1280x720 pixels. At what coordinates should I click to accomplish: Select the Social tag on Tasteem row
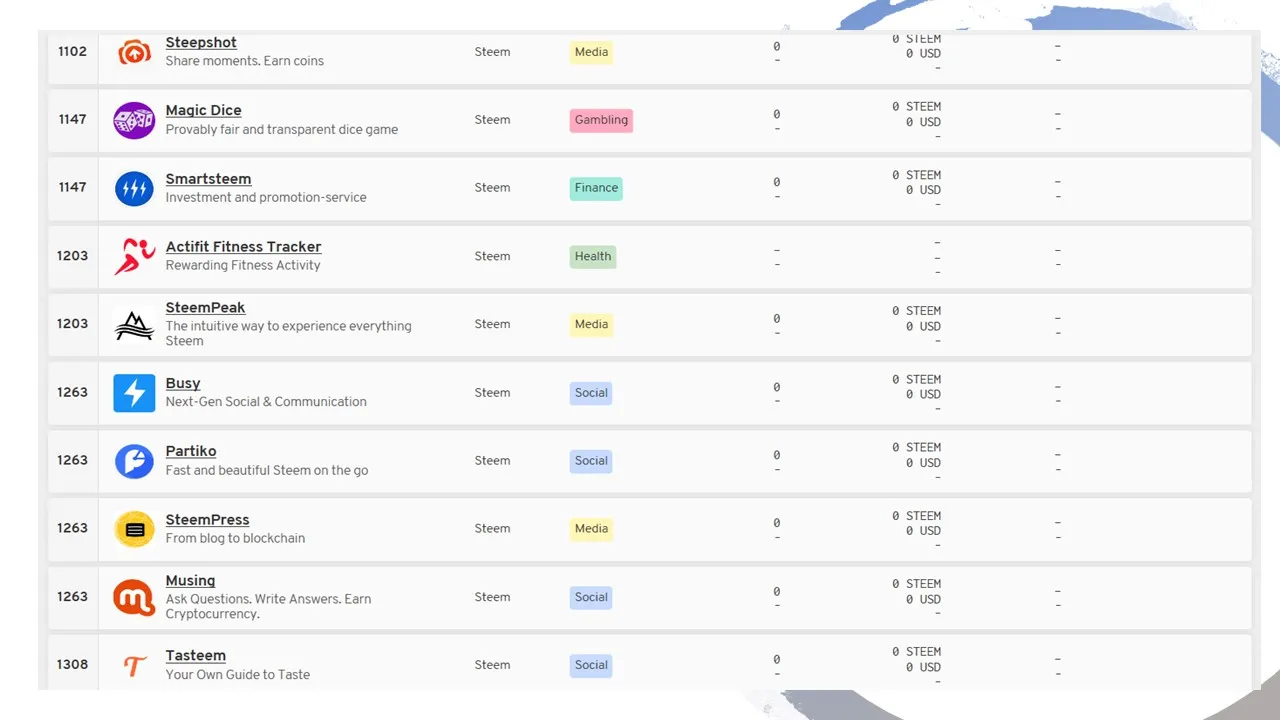pos(591,665)
